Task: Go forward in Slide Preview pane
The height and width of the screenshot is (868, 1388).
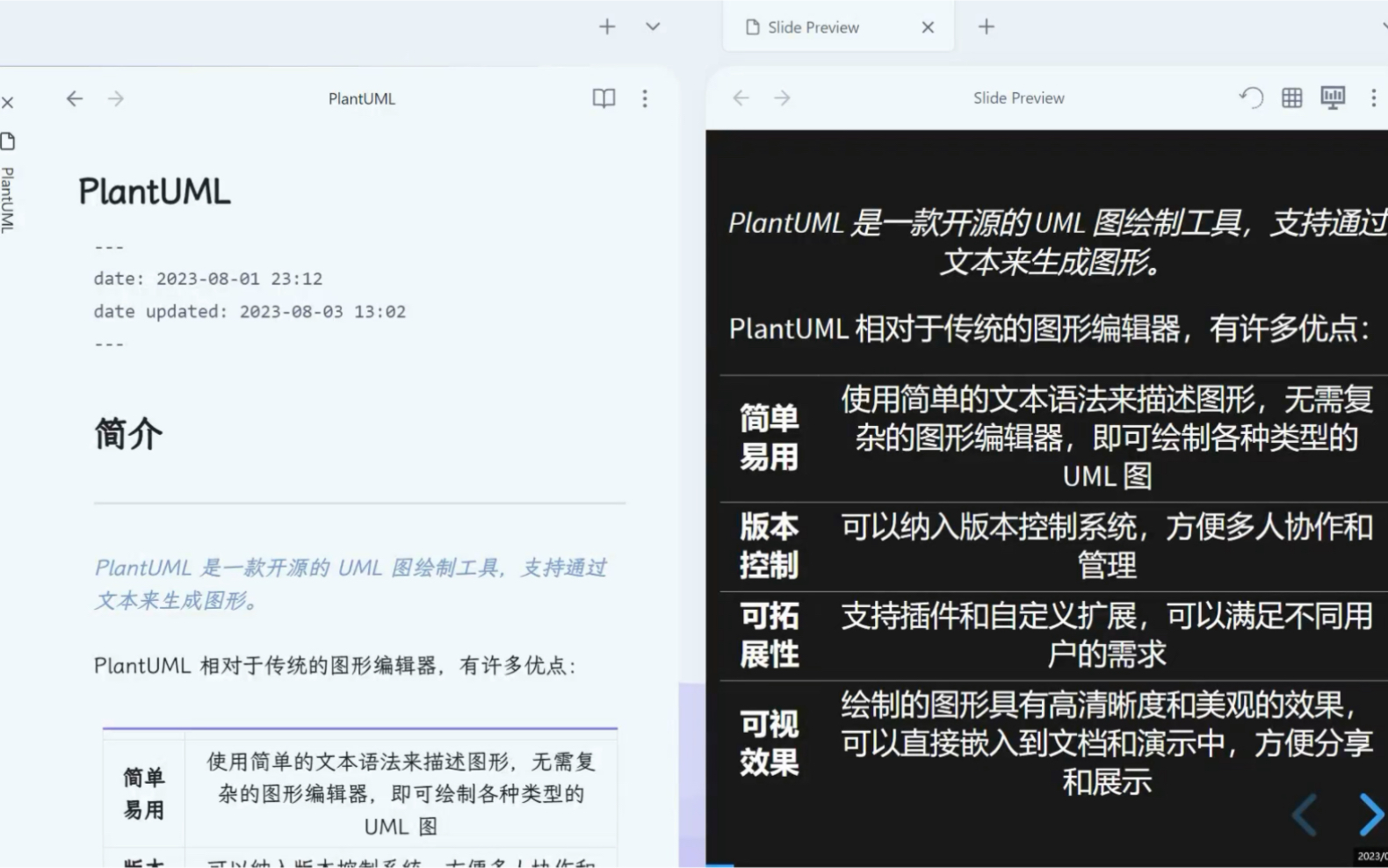Action: (782, 98)
